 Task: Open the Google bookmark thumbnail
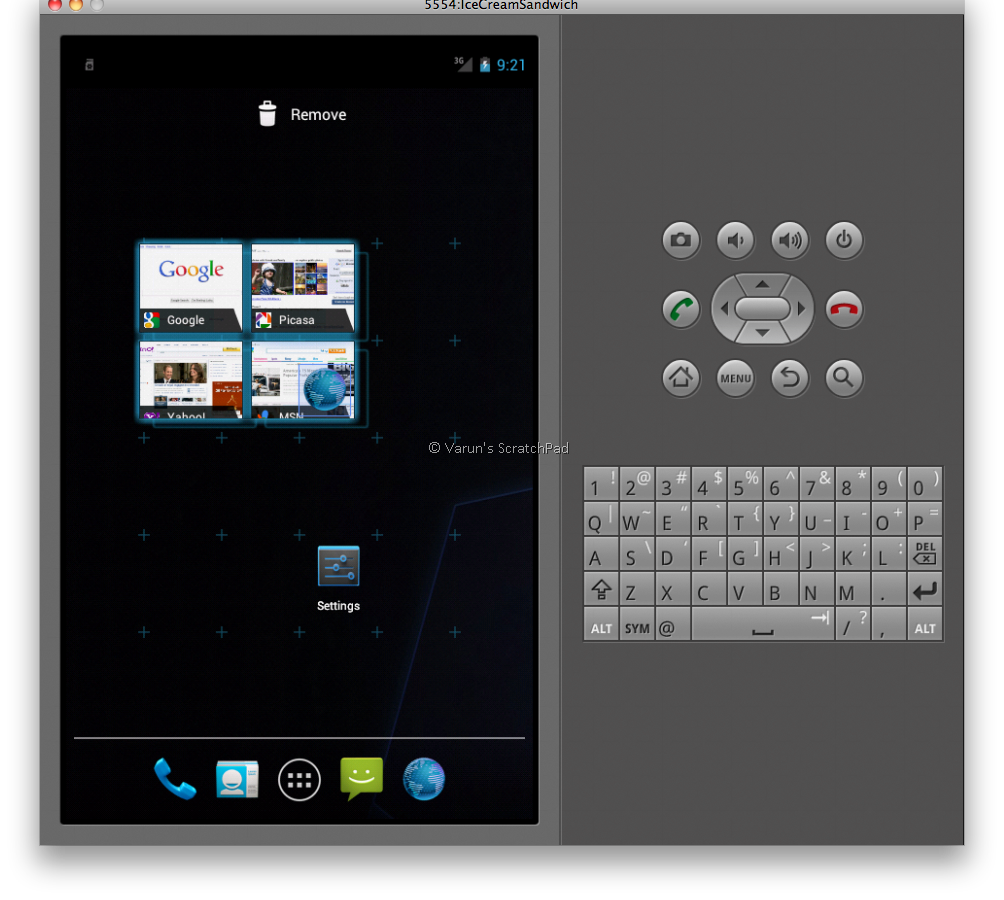[191, 287]
